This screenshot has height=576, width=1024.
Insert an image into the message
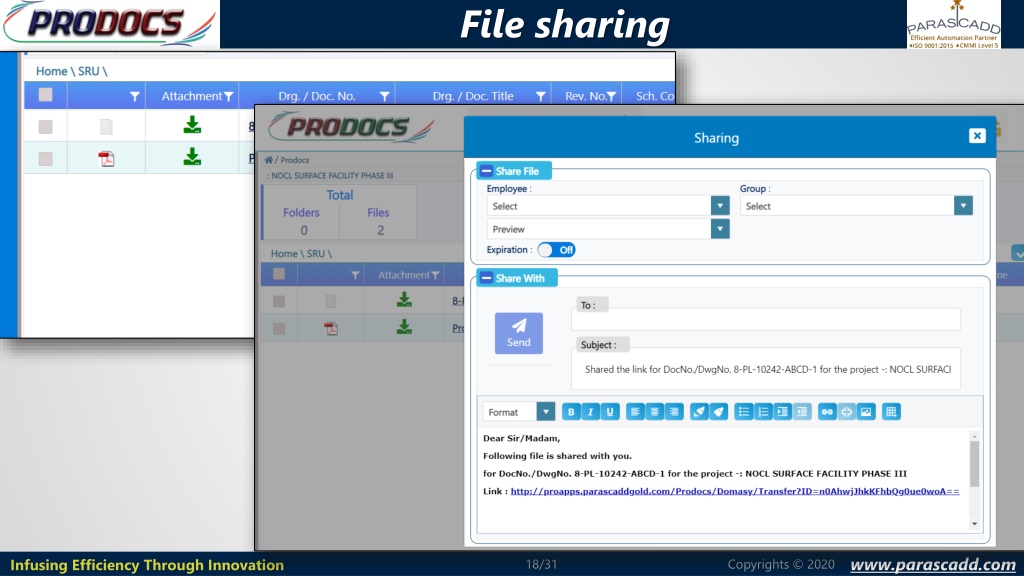pos(866,412)
